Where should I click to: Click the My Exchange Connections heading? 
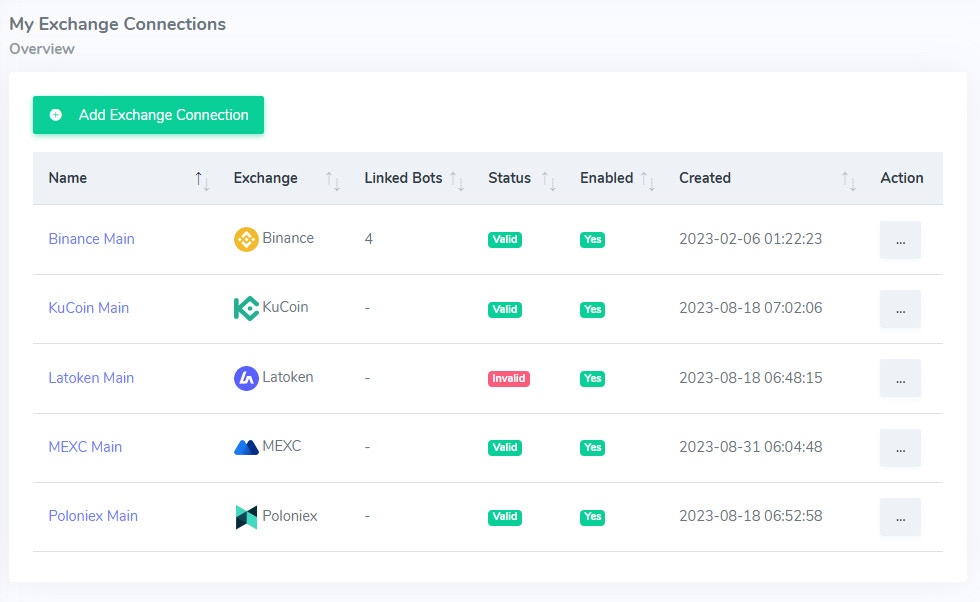pyautogui.click(x=118, y=24)
